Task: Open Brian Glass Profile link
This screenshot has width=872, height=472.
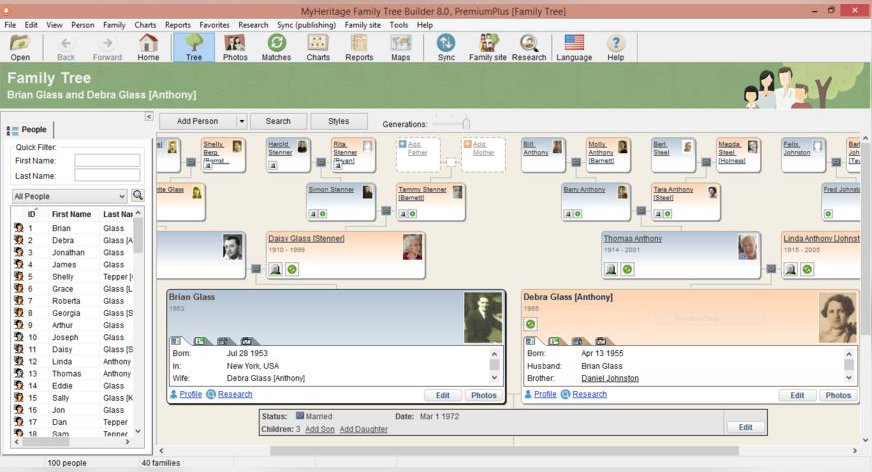Action: [x=190, y=394]
